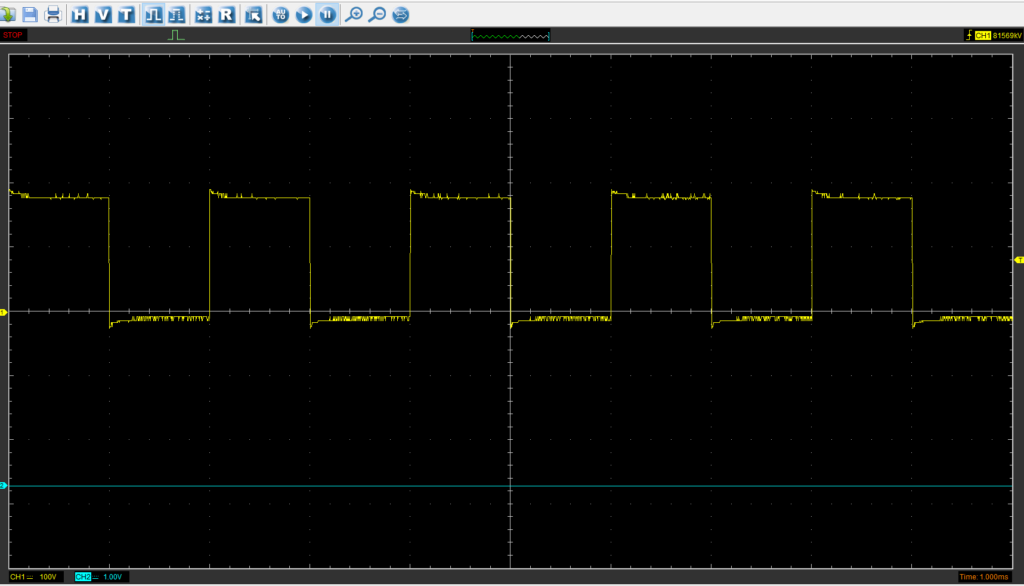Click the AUTO setup button
Screen dimensions: 1024x586
281,14
